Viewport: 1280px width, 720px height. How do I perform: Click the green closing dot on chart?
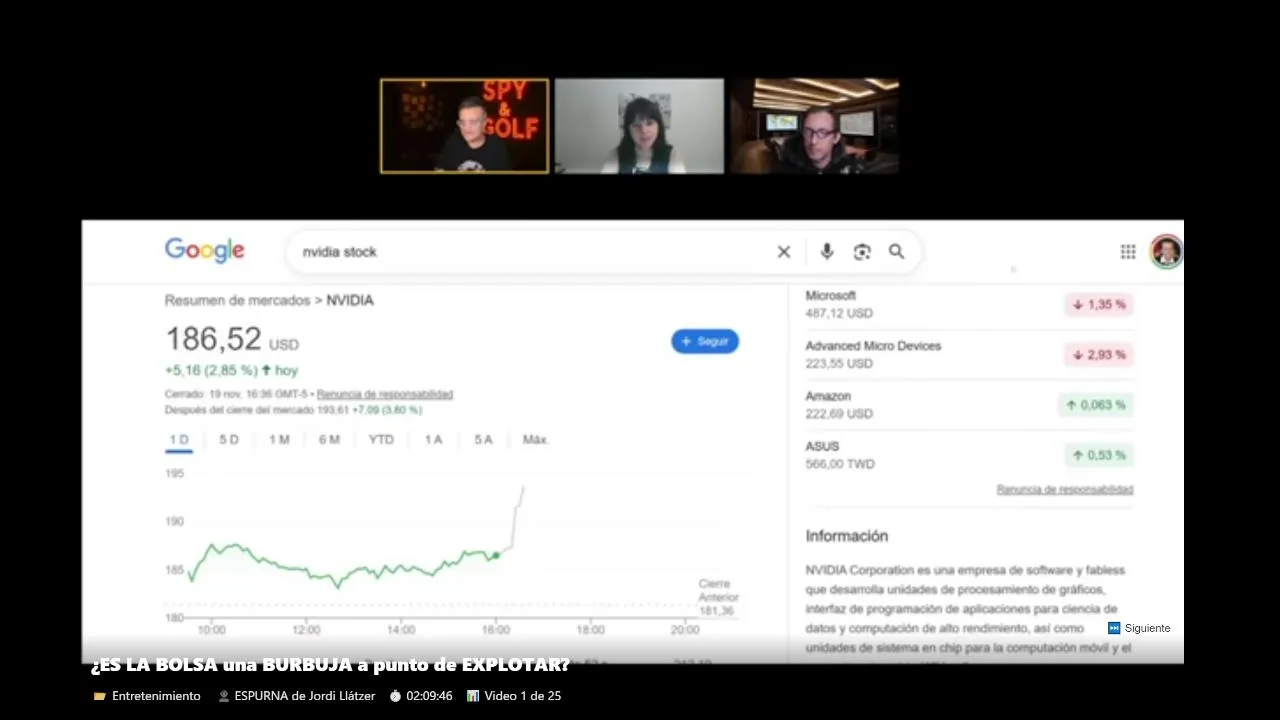point(496,555)
